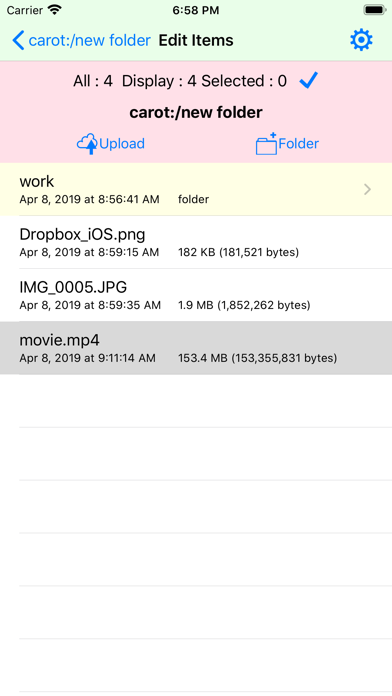The image size is (392, 696).
Task: Tap the Wi-Fi status bar icon
Action: 55,10
